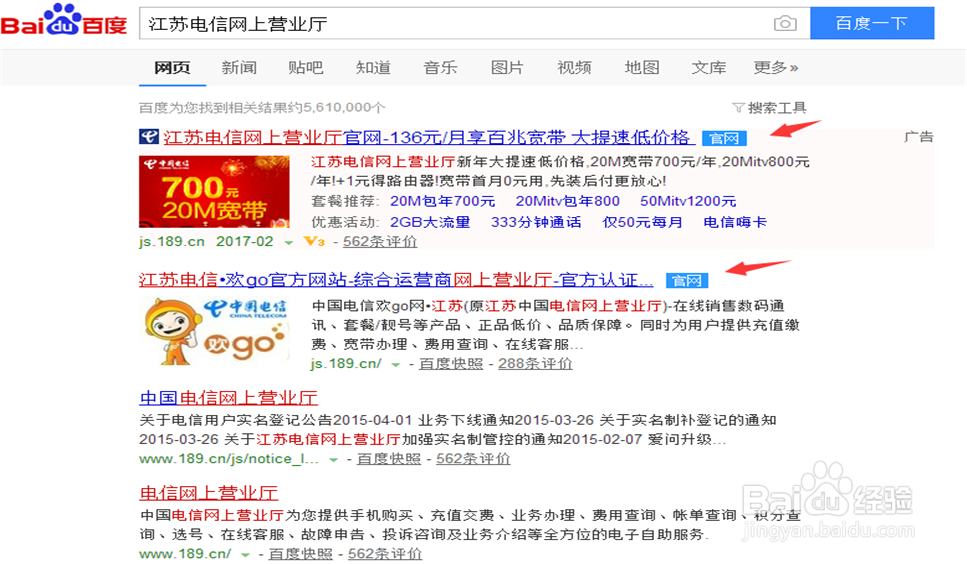This screenshot has width=967, height=564.
Task: Click the V3 credibility badge icon
Action: [314, 242]
